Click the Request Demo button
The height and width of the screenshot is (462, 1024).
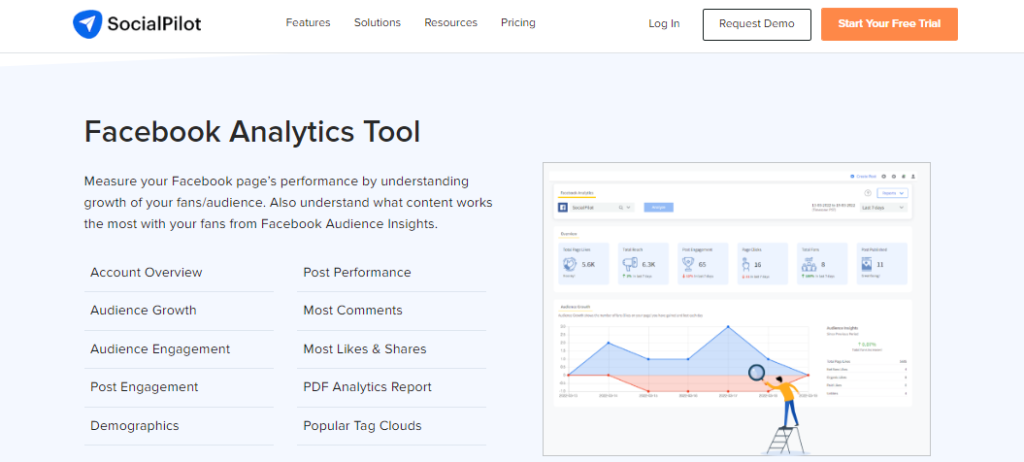(757, 24)
